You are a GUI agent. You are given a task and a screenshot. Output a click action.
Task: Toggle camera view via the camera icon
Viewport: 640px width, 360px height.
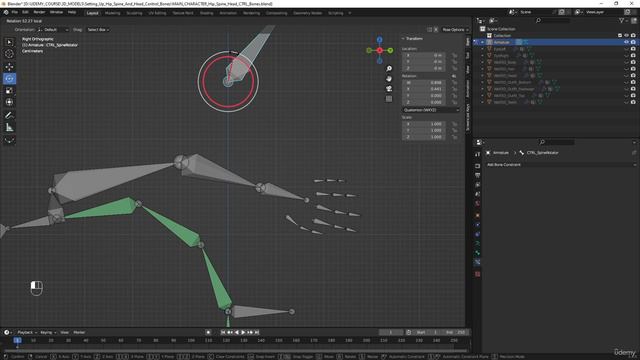[x=389, y=89]
